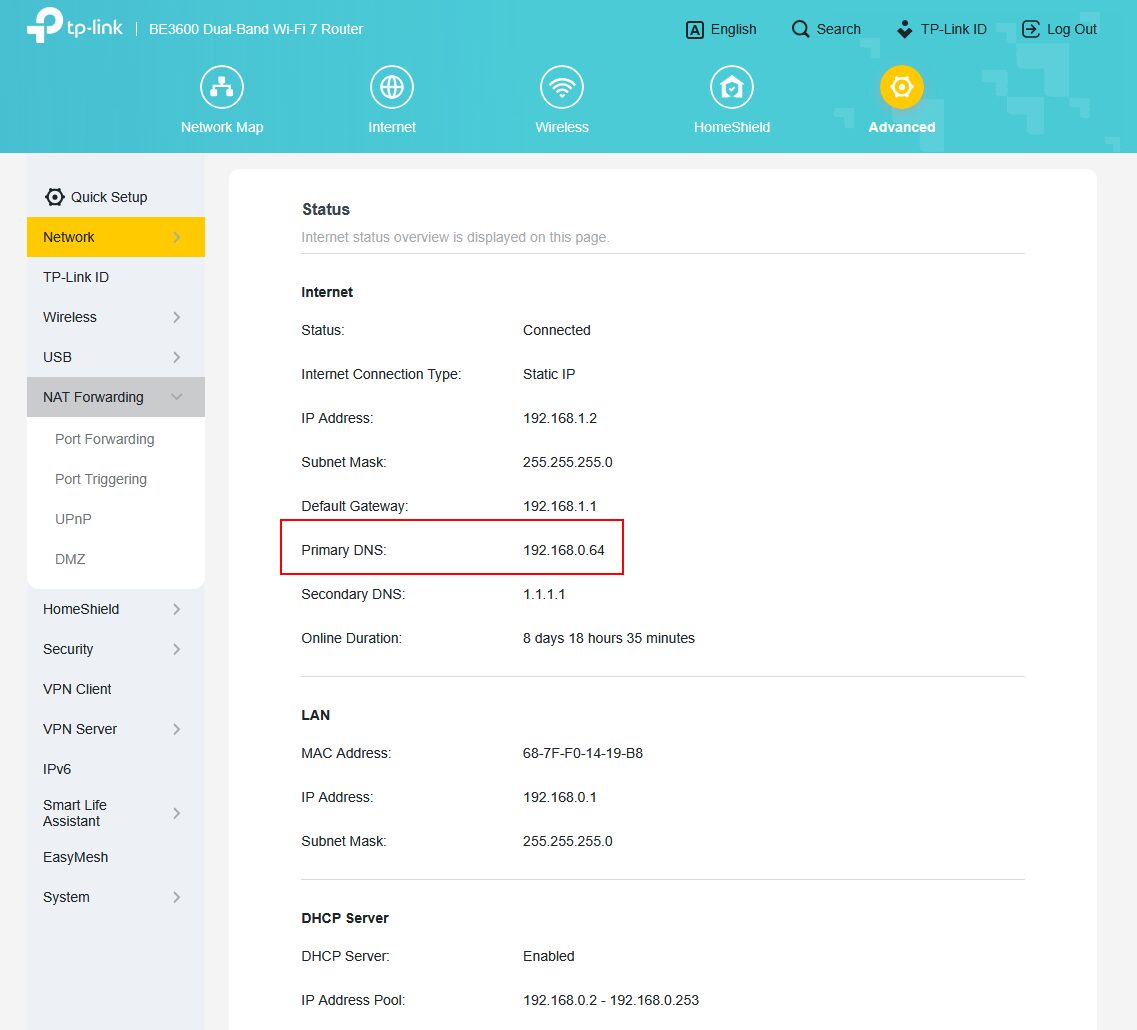The width and height of the screenshot is (1137, 1030).
Task: Open the HomeShield shield icon
Action: [731, 88]
